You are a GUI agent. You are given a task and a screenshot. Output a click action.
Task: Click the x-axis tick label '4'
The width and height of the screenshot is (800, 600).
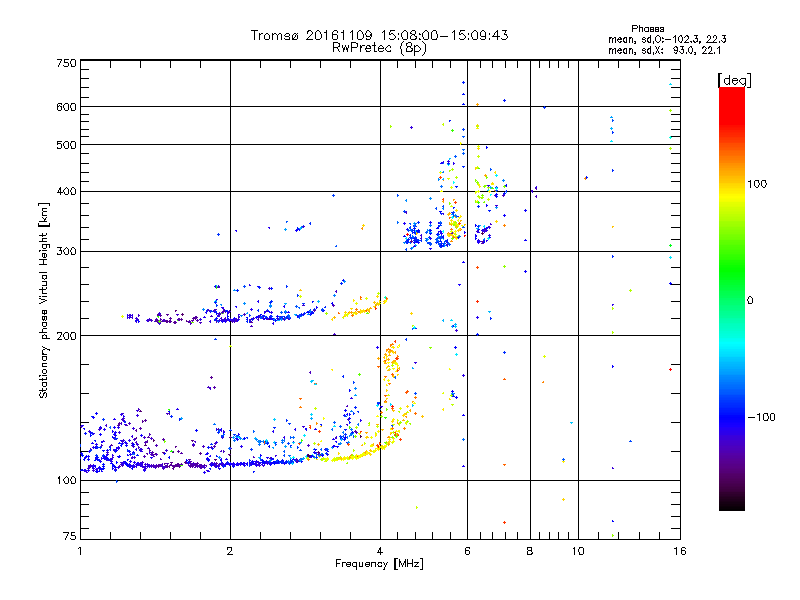pos(380,551)
